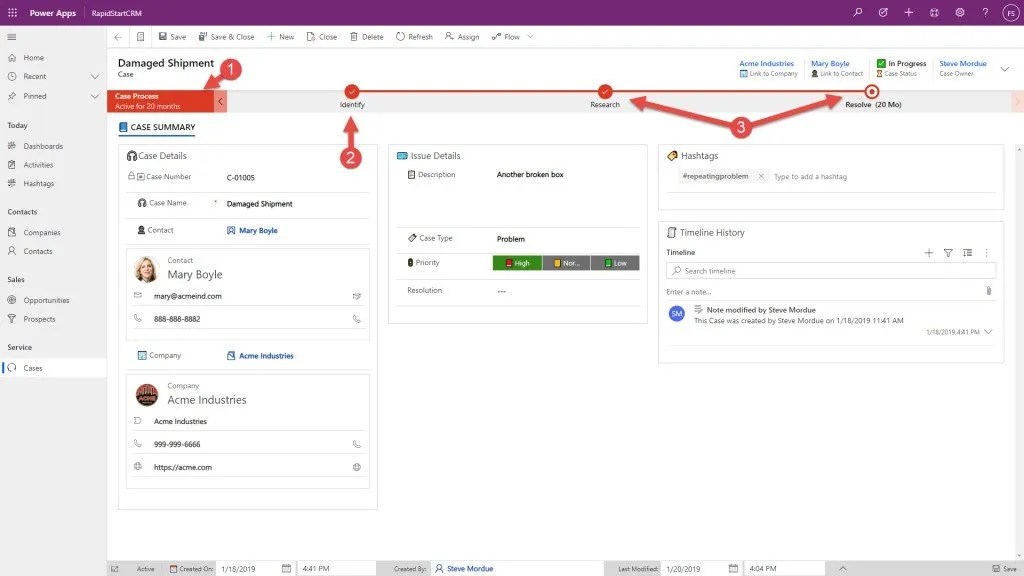
Task: Open Acme Industries company lookup link
Action: point(266,356)
